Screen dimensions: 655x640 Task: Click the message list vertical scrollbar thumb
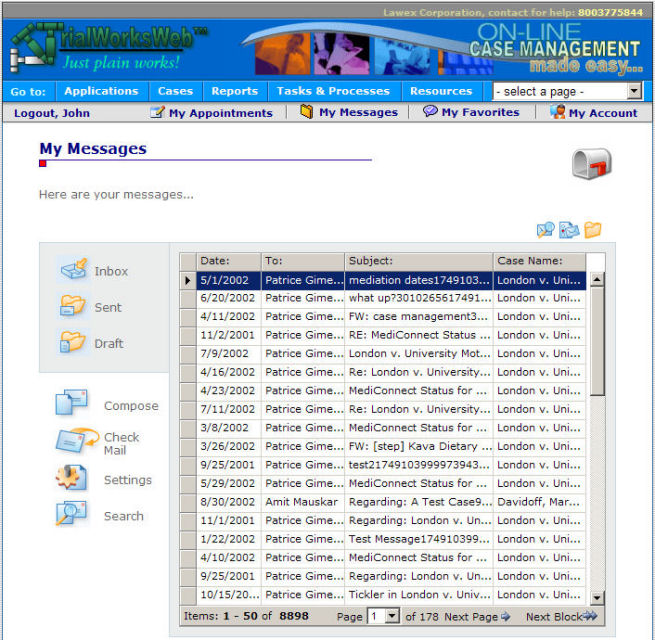click(x=597, y=341)
